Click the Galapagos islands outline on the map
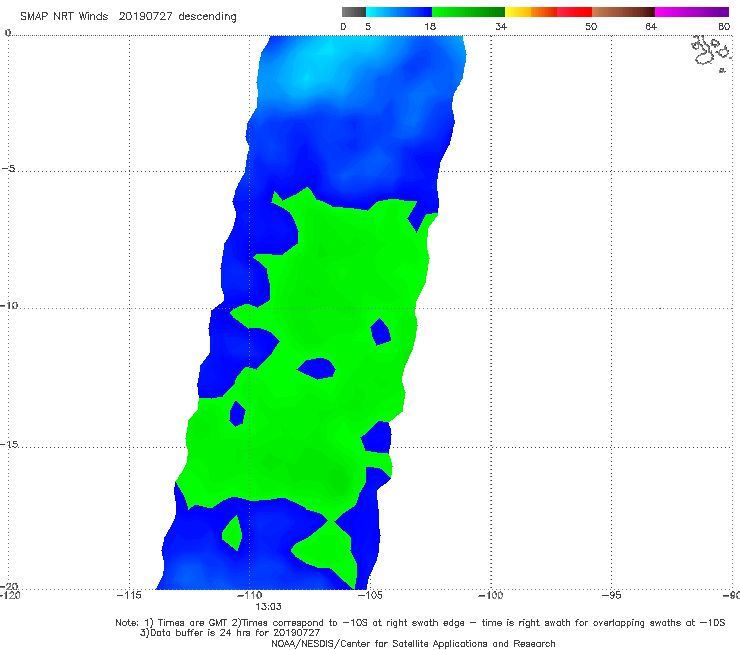The height and width of the screenshot is (650, 740). pyautogui.click(x=712, y=53)
